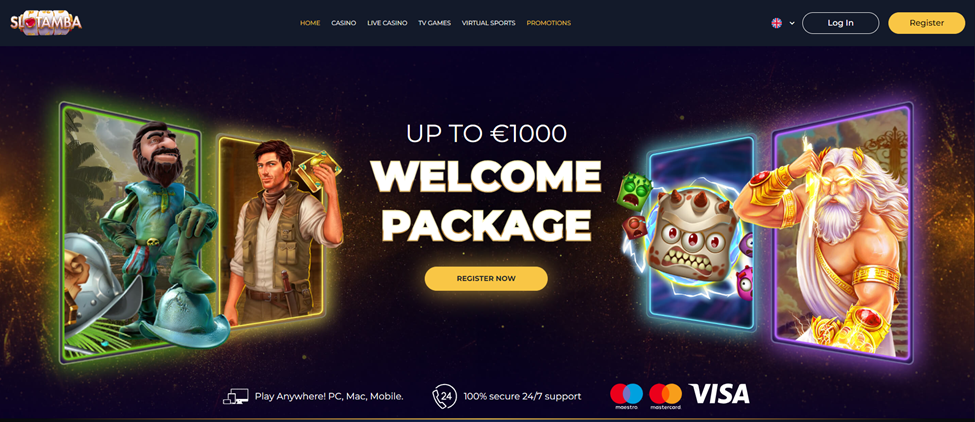Open the Casino menu item
The image size is (975, 422).
coord(344,23)
